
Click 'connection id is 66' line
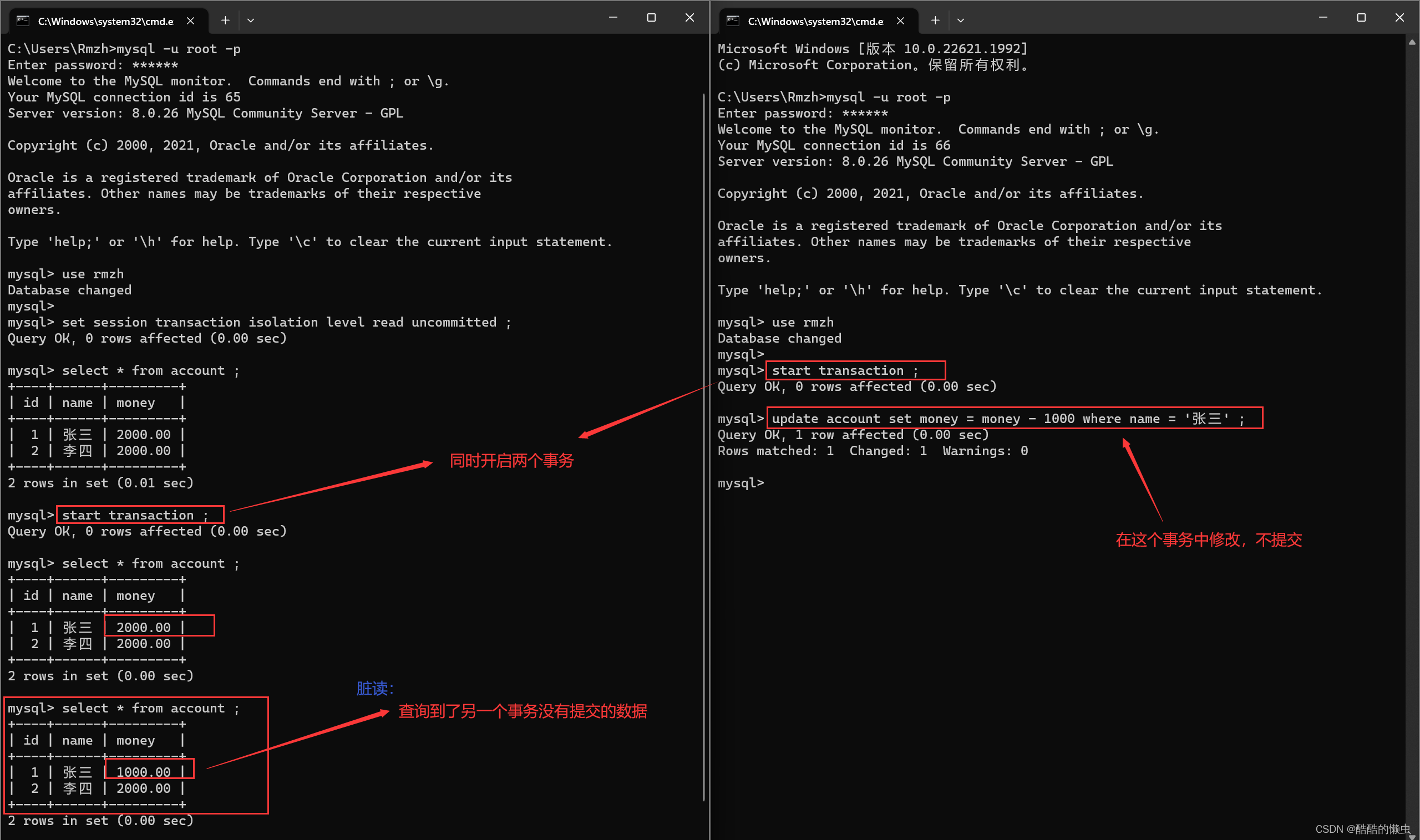(834, 145)
